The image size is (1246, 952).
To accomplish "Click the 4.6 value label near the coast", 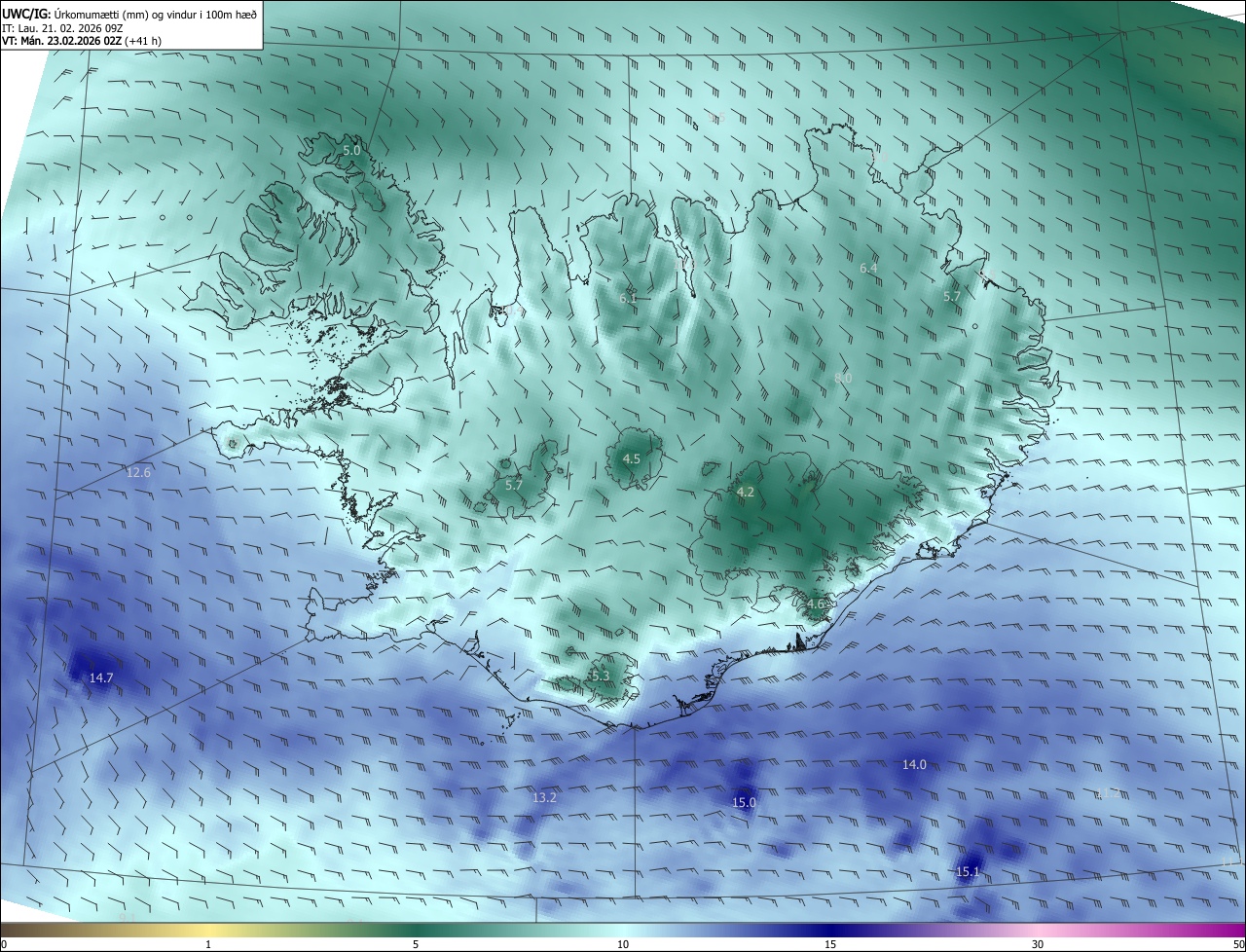I will click(815, 604).
